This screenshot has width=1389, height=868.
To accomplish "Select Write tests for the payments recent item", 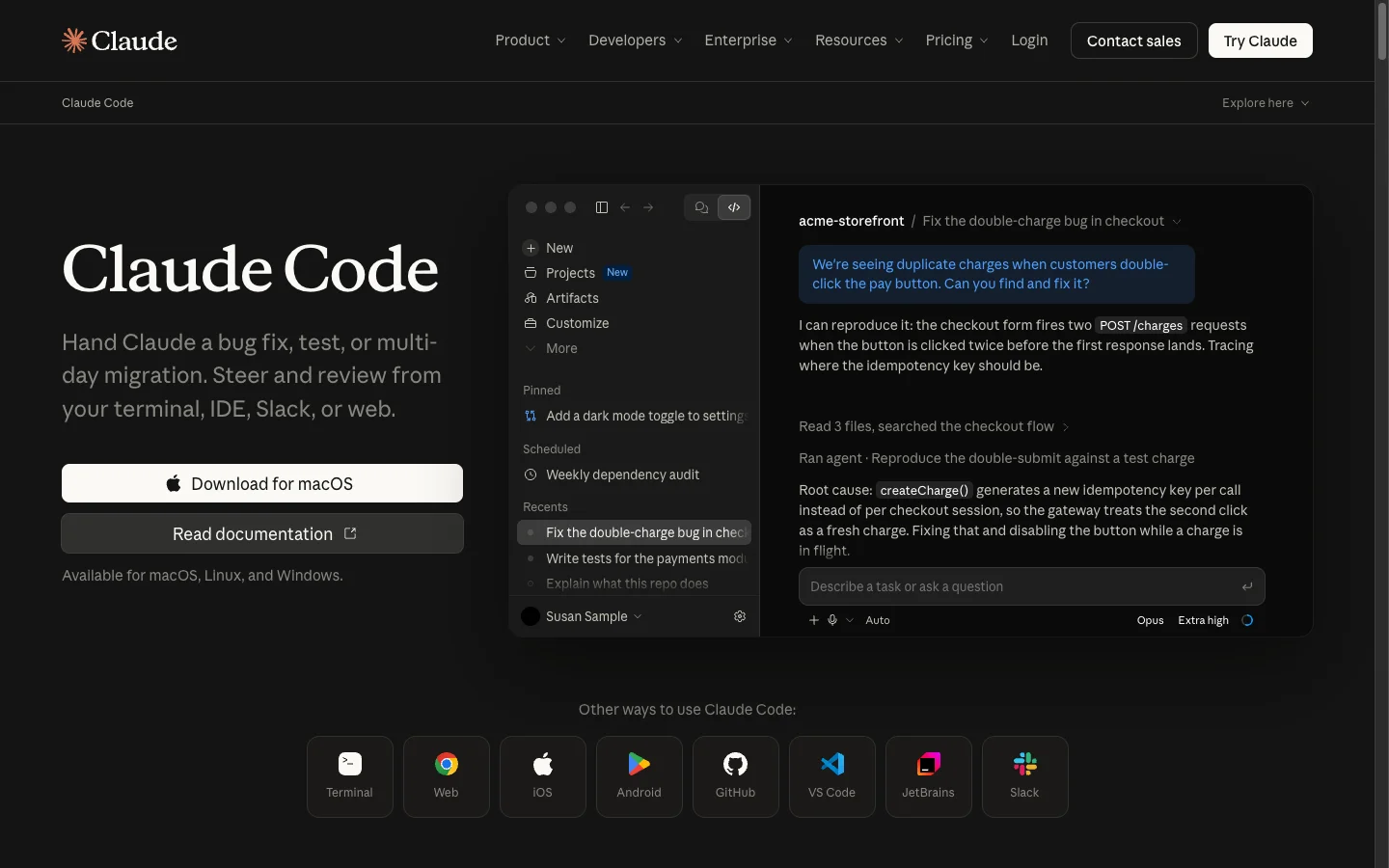I will click(634, 558).
